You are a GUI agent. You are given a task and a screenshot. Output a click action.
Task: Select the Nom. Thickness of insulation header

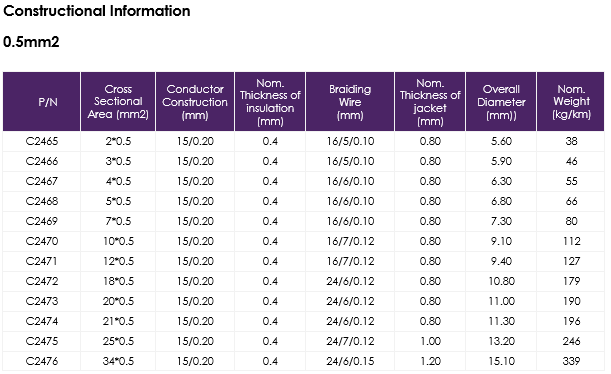(270, 102)
